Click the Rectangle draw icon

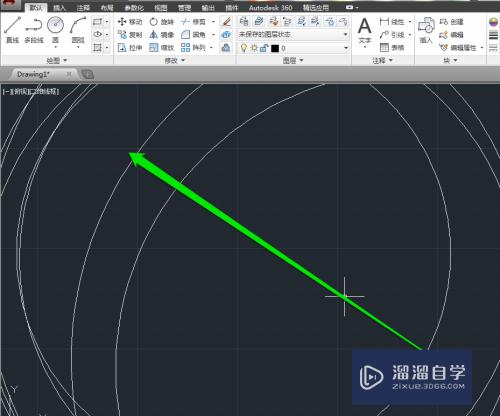97,22
